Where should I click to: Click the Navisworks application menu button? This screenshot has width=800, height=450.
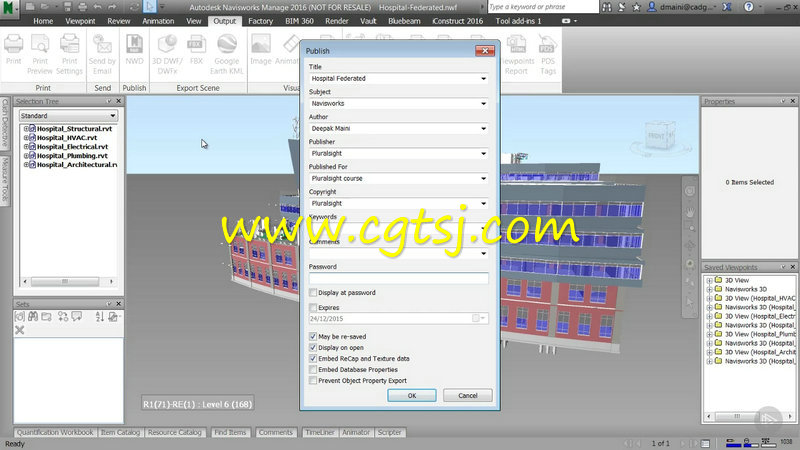(9, 7)
